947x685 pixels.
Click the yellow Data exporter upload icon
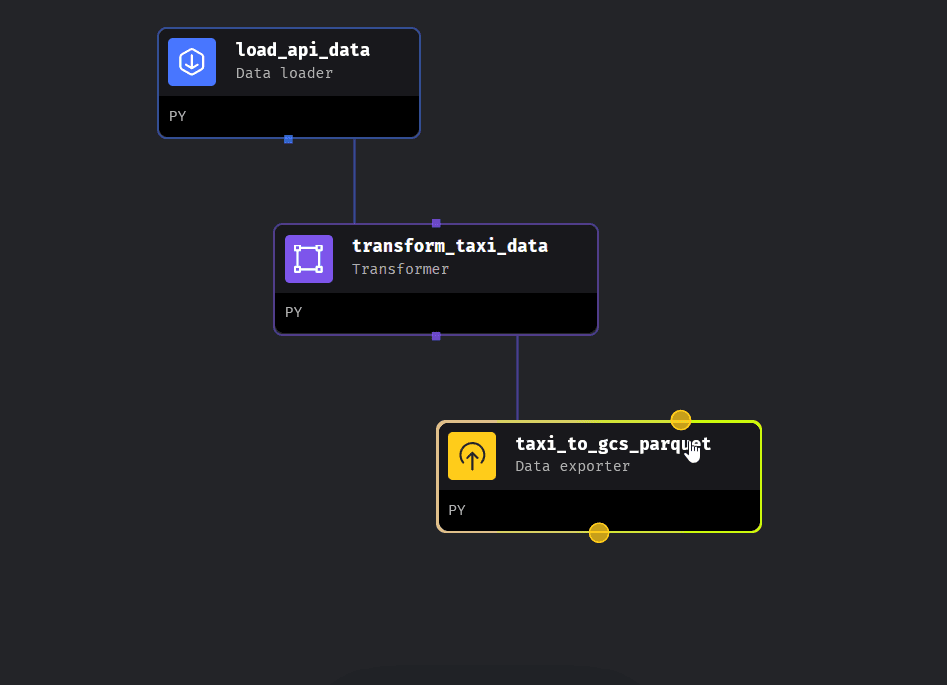pos(471,456)
